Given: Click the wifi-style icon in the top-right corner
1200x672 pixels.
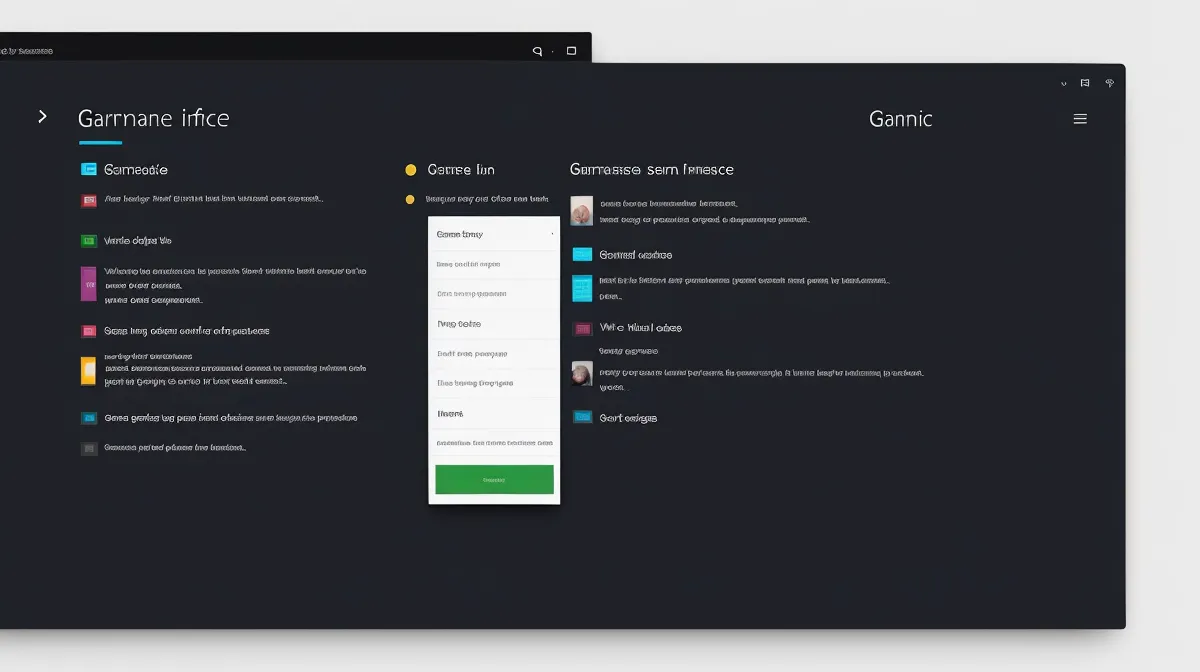Looking at the screenshot, I should pyautogui.click(x=1109, y=84).
